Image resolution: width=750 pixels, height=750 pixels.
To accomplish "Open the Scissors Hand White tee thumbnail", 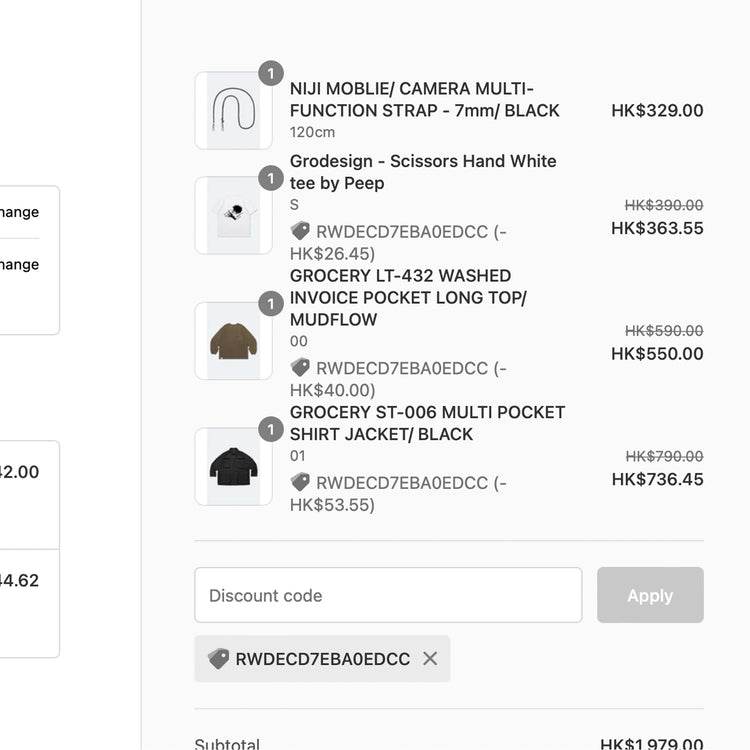I will point(233,216).
